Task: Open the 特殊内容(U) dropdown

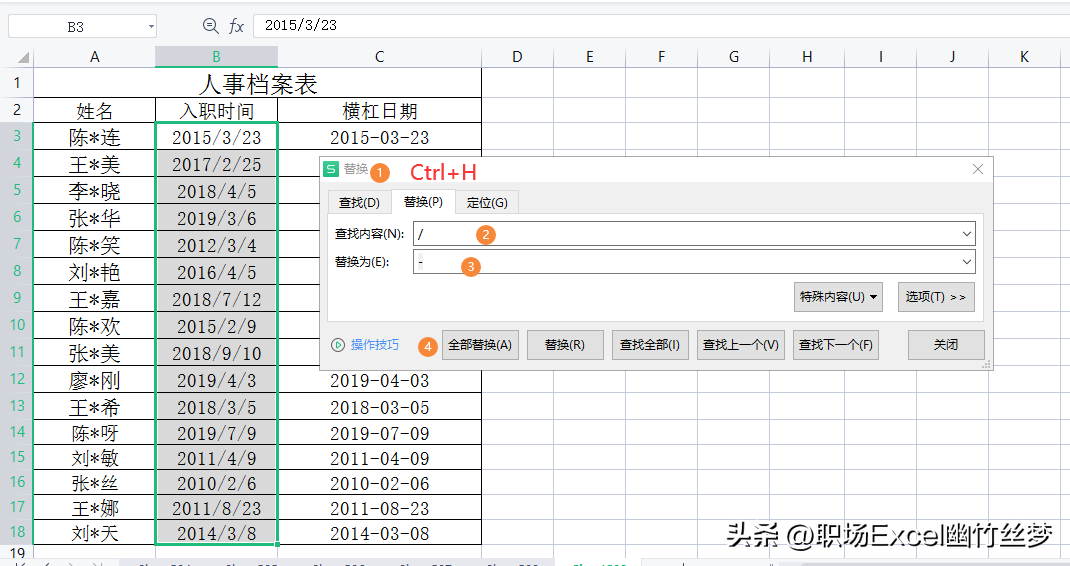Action: [x=838, y=297]
